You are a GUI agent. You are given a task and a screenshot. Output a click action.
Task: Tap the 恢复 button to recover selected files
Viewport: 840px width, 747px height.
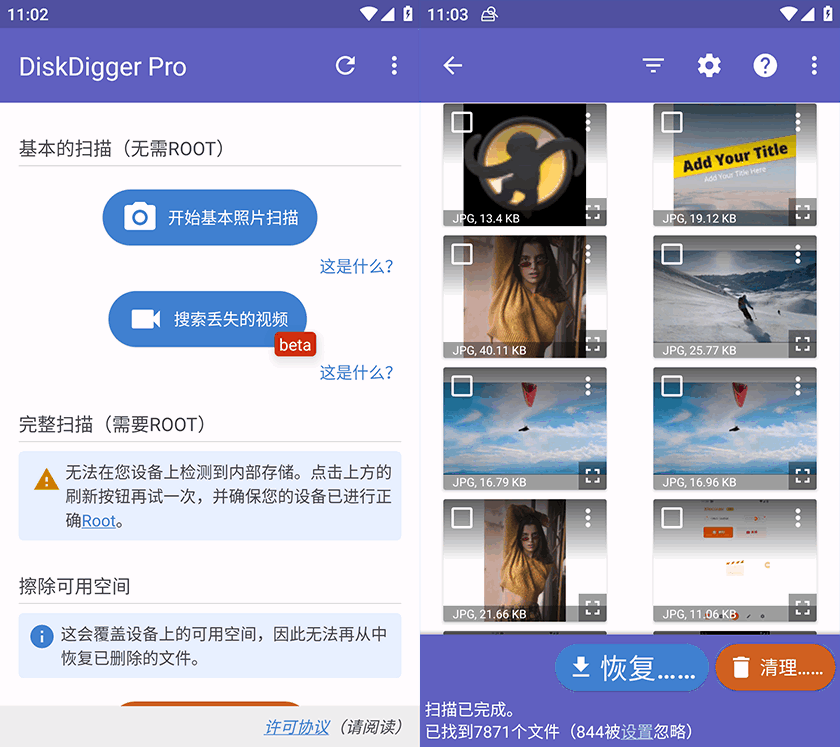[631, 666]
